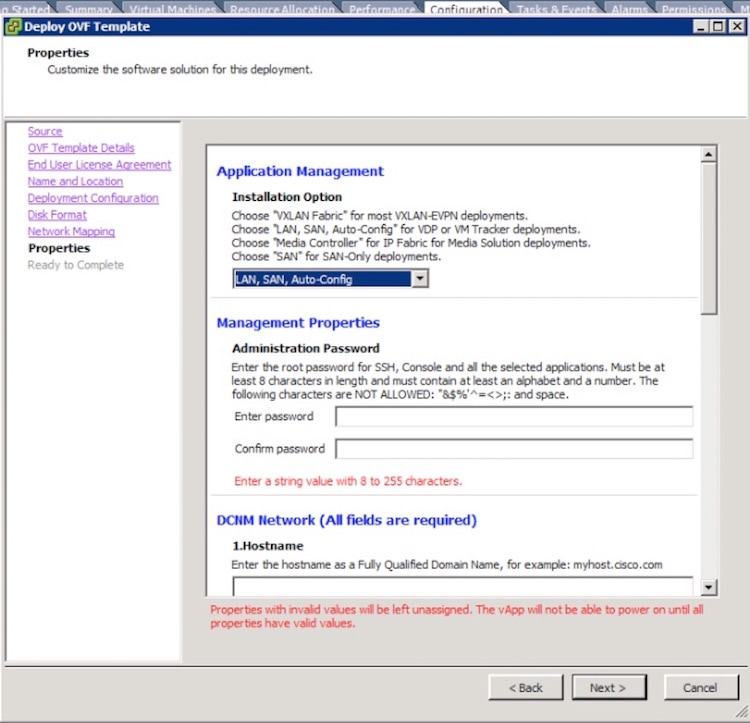Viewport: 750px width, 723px height.
Task: Open the Resource Allocation tab
Action: (282, 9)
